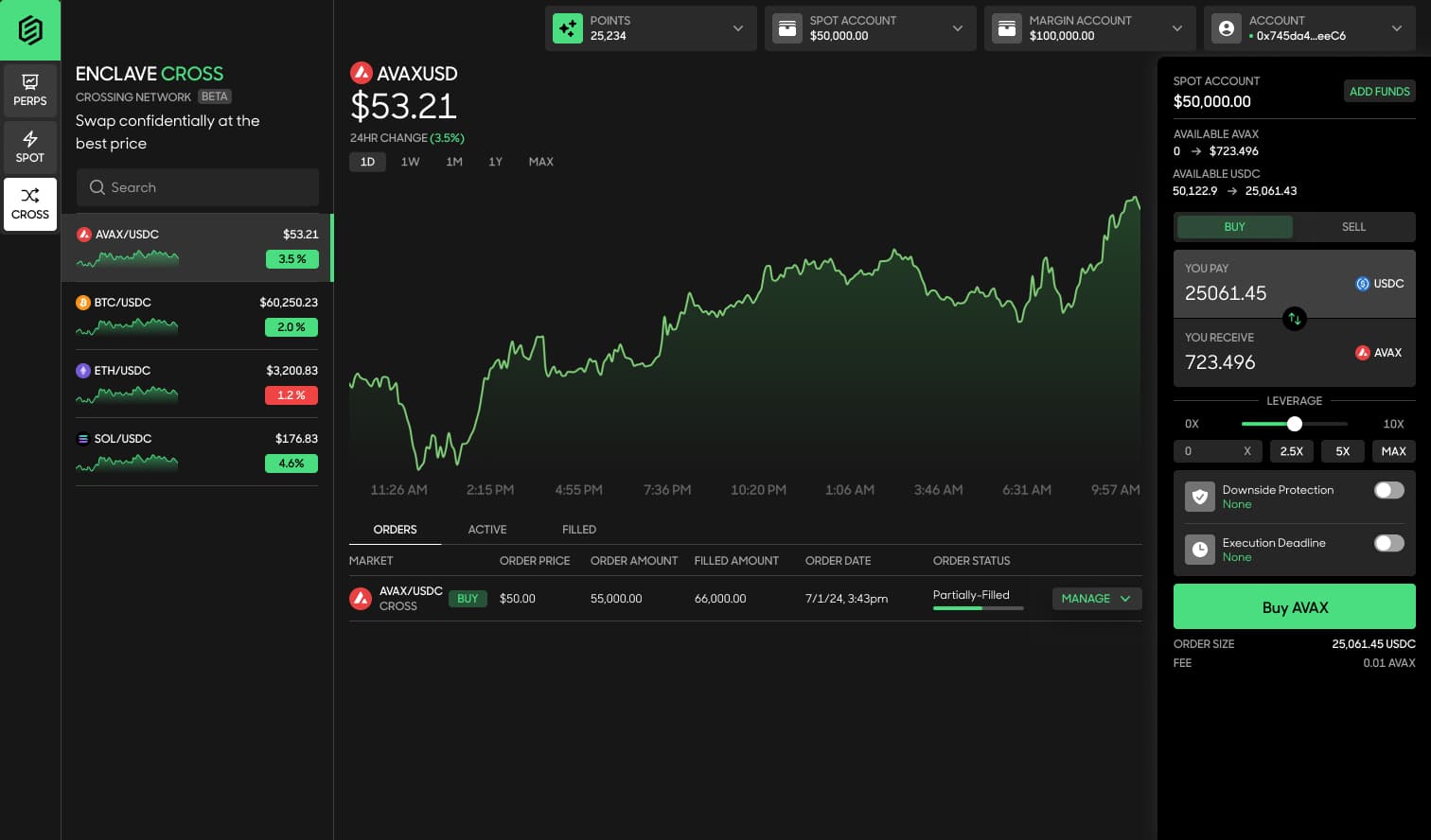This screenshot has width=1431, height=840.
Task: Switch to the Orders tab
Action: 395,530
